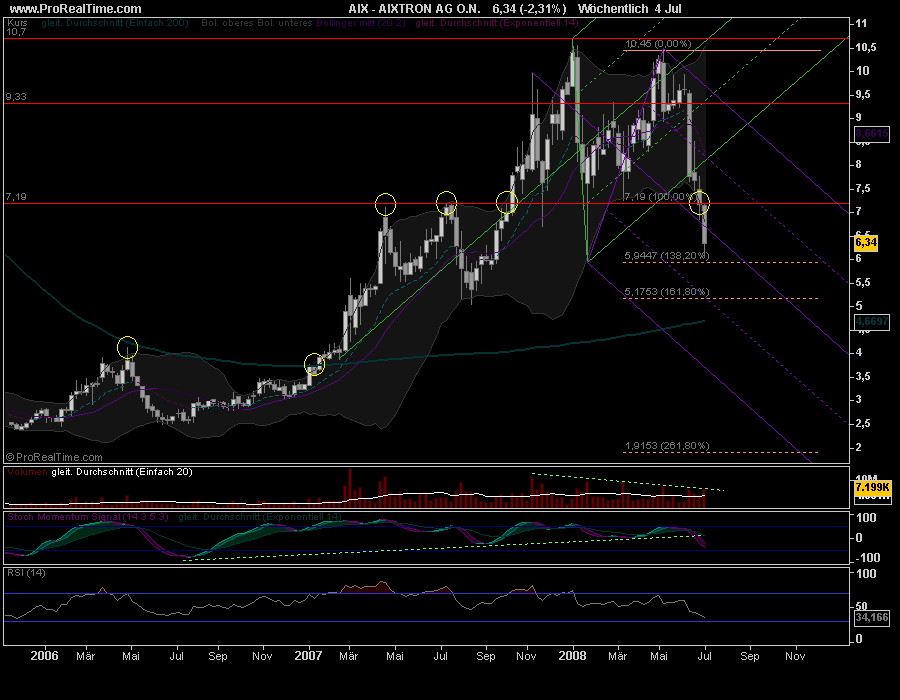Click the 2,5 price scale label
Viewport: 900px width, 700px height.
point(862,423)
